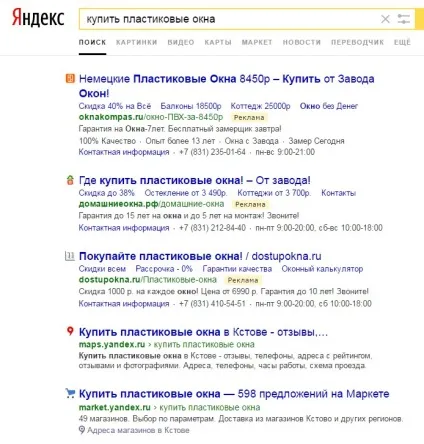Click the 'Остекление от 3 490р.' sitelink
424x444 pixels.
(186, 193)
